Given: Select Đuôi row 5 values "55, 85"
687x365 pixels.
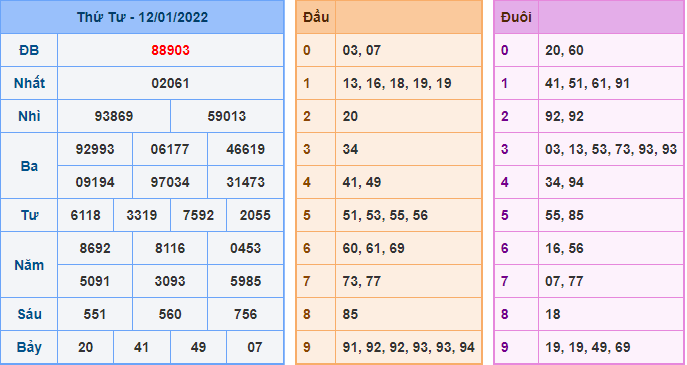Looking at the screenshot, I should click(564, 215).
